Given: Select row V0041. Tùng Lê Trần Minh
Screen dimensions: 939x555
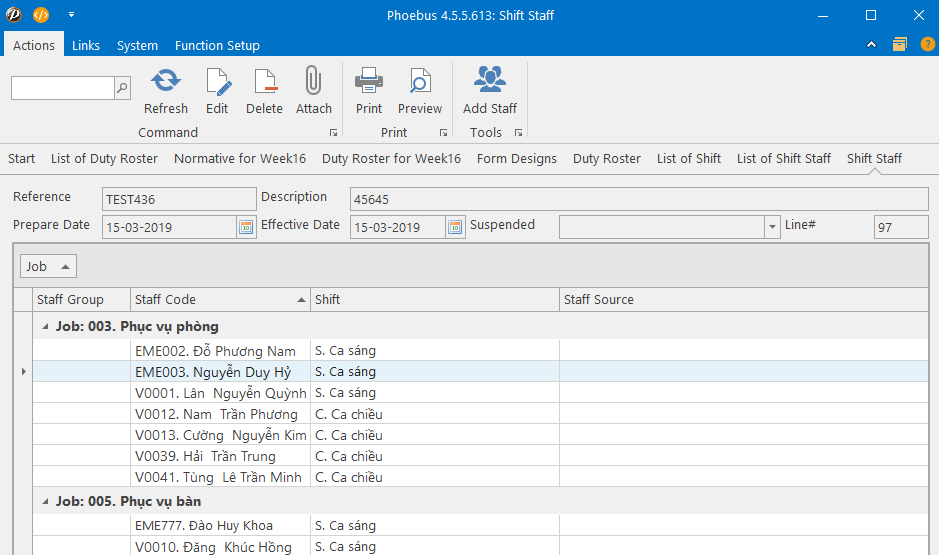Looking at the screenshot, I should point(480,477).
